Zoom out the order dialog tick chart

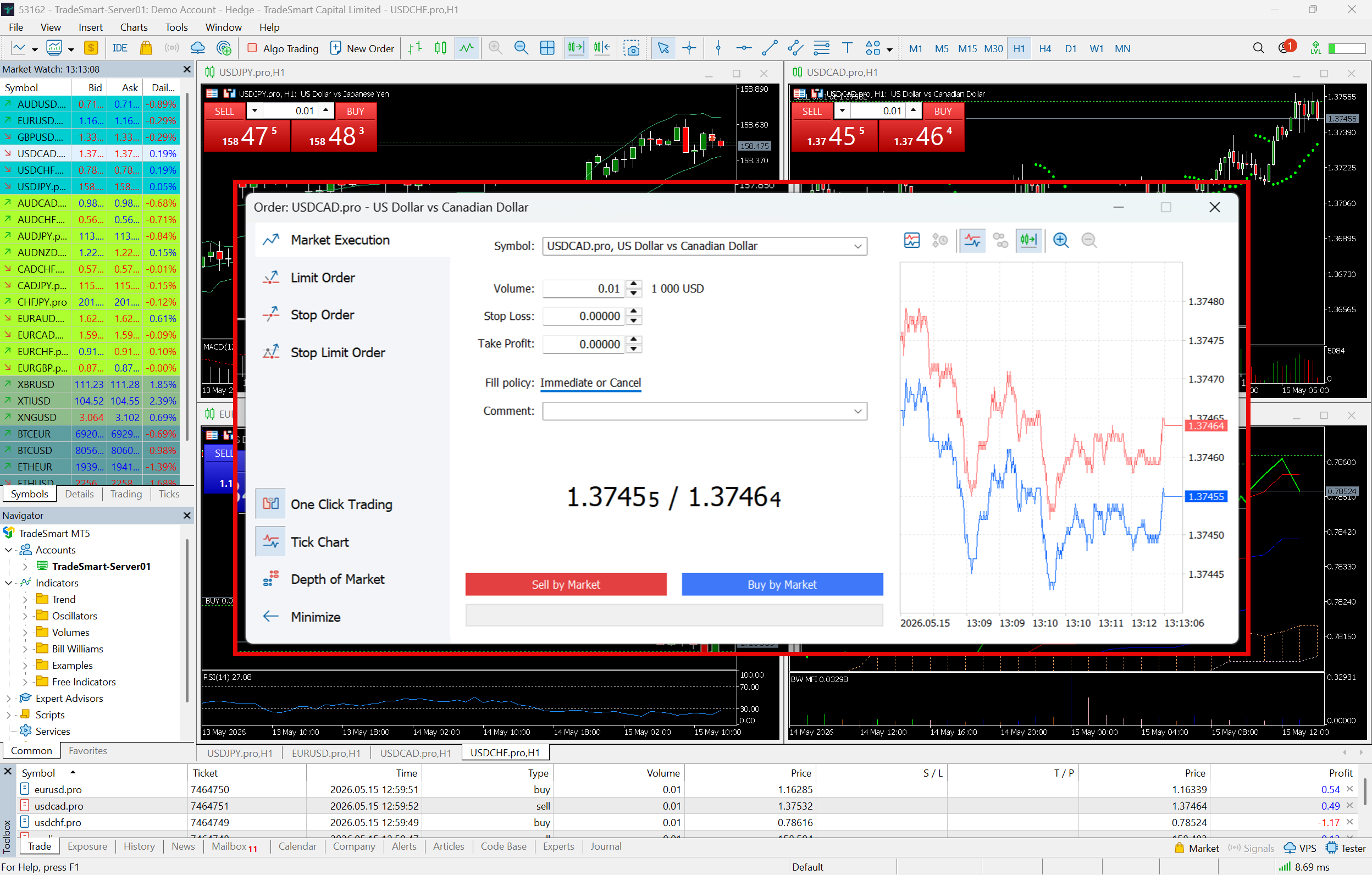click(x=1089, y=240)
